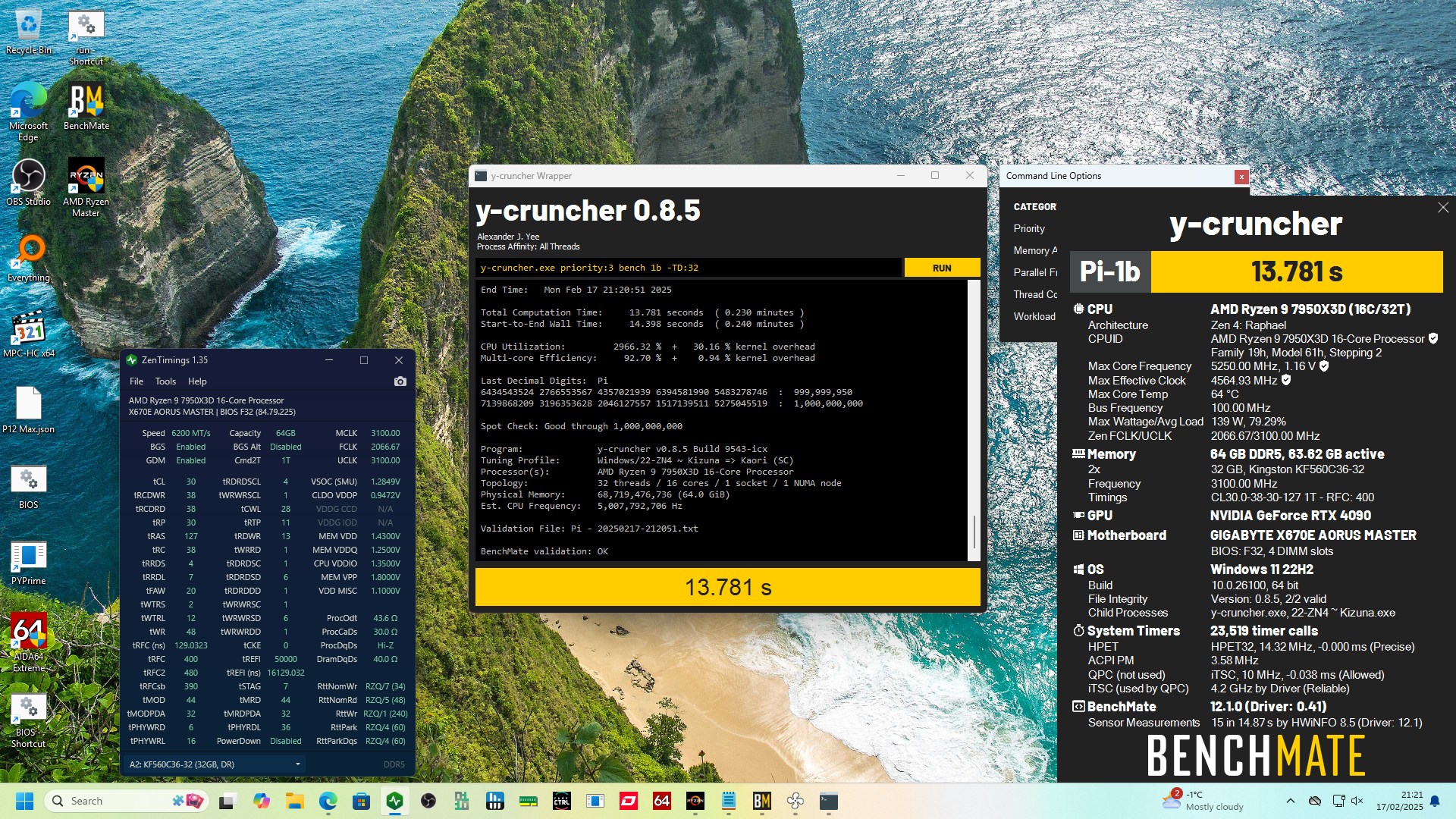Switch to ZenTimings via the green taskbar icon
This screenshot has width=1456, height=819.
(394, 801)
